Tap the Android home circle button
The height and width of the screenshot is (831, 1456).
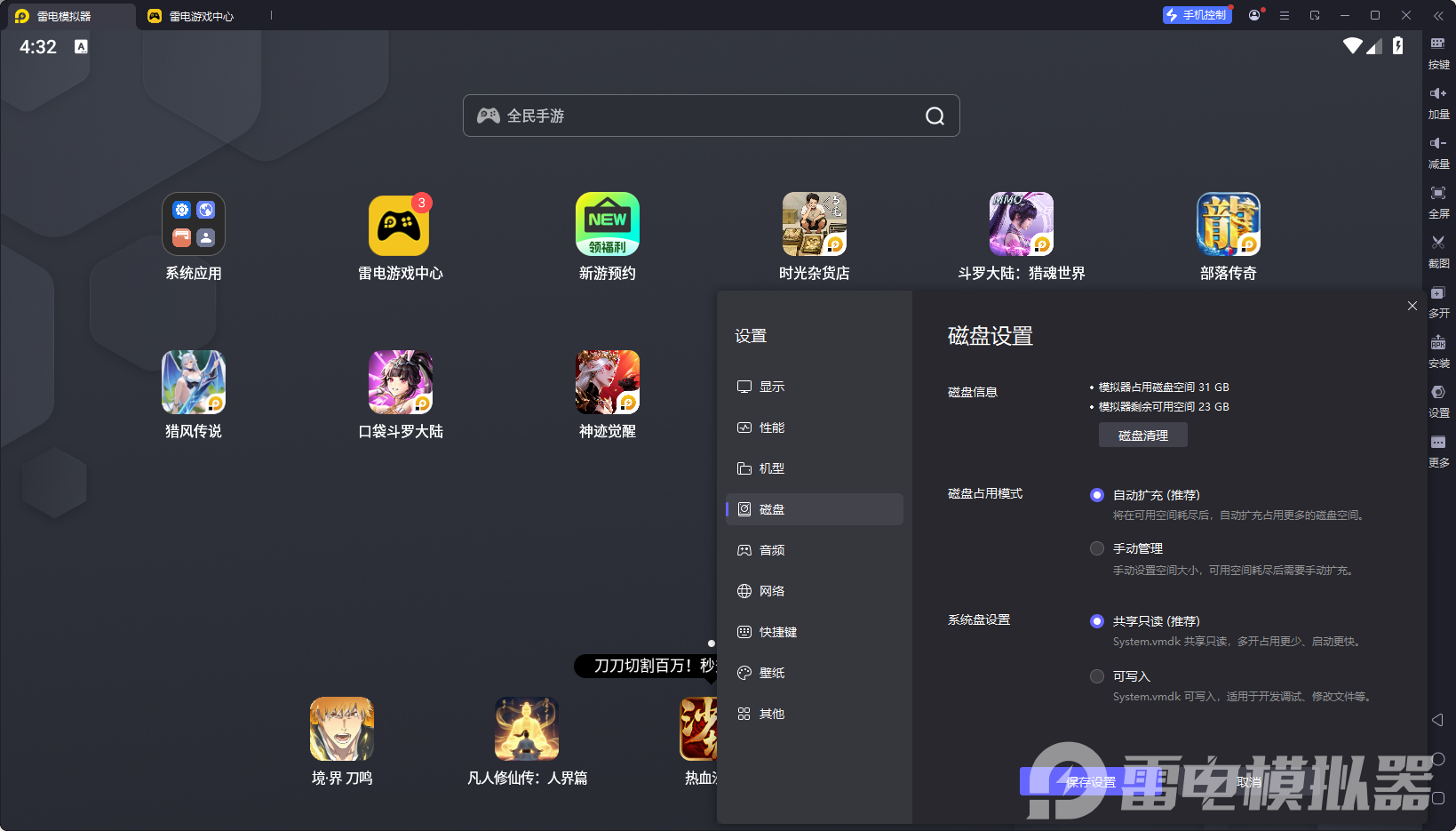pos(1438,759)
